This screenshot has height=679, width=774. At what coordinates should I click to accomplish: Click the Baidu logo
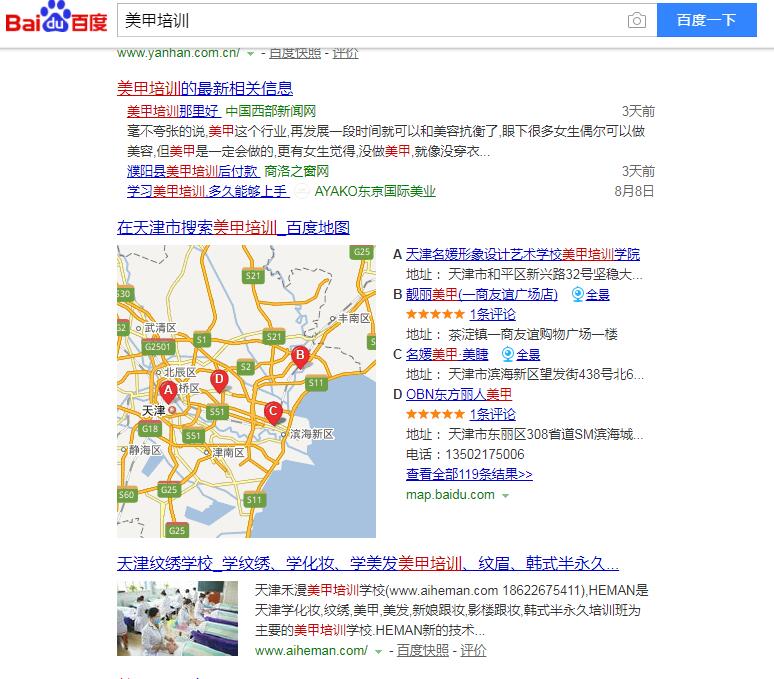[56, 21]
